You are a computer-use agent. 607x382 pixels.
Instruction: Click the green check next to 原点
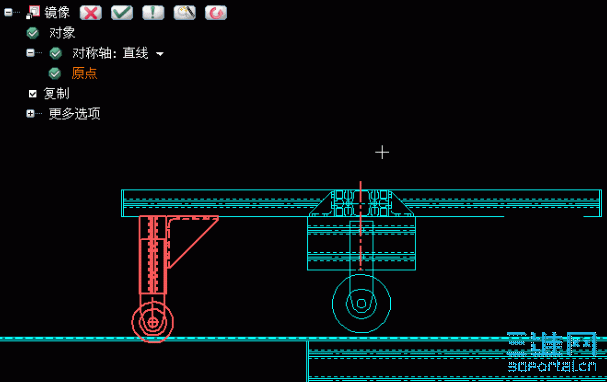[55, 73]
